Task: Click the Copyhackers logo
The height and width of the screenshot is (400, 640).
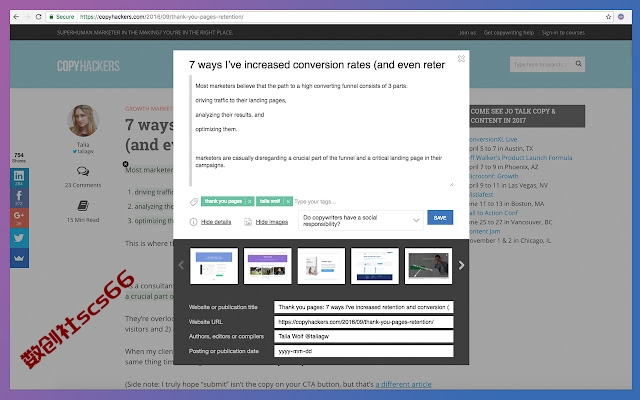Action: (x=88, y=66)
